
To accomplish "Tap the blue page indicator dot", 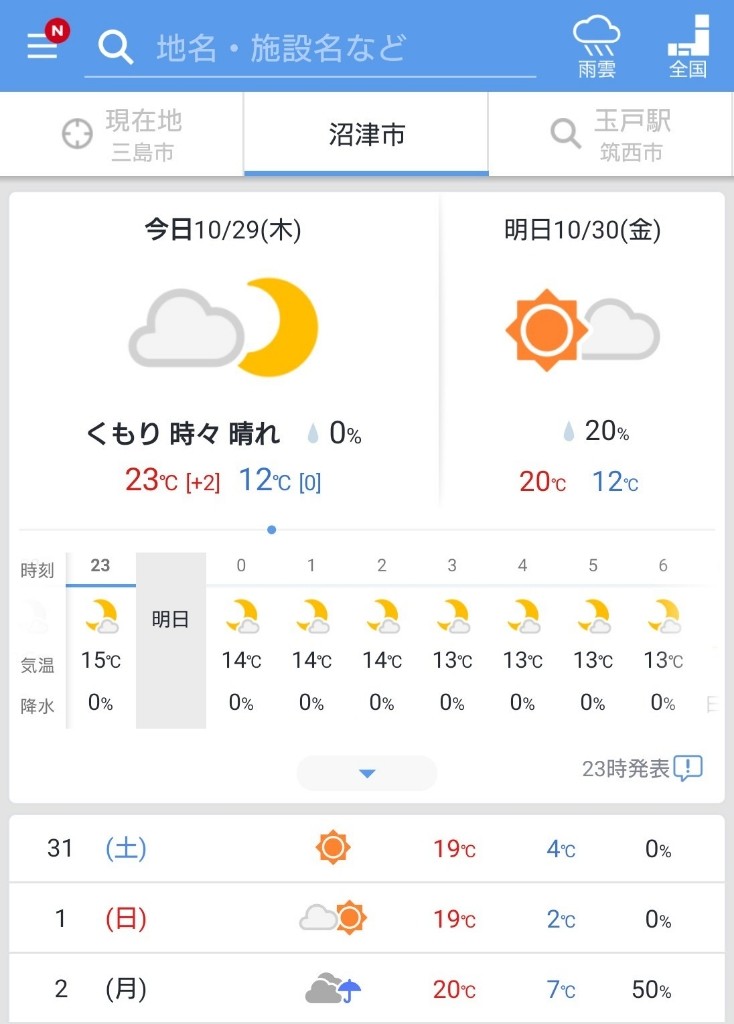I will 272,530.
